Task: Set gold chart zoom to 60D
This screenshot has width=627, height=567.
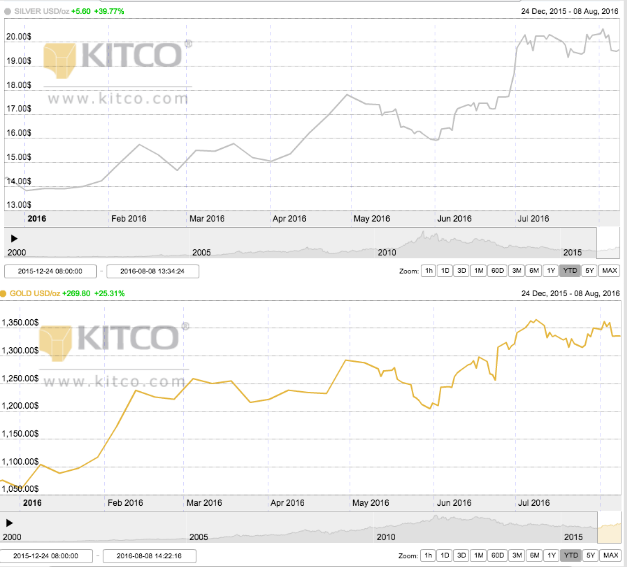Action: tap(497, 555)
